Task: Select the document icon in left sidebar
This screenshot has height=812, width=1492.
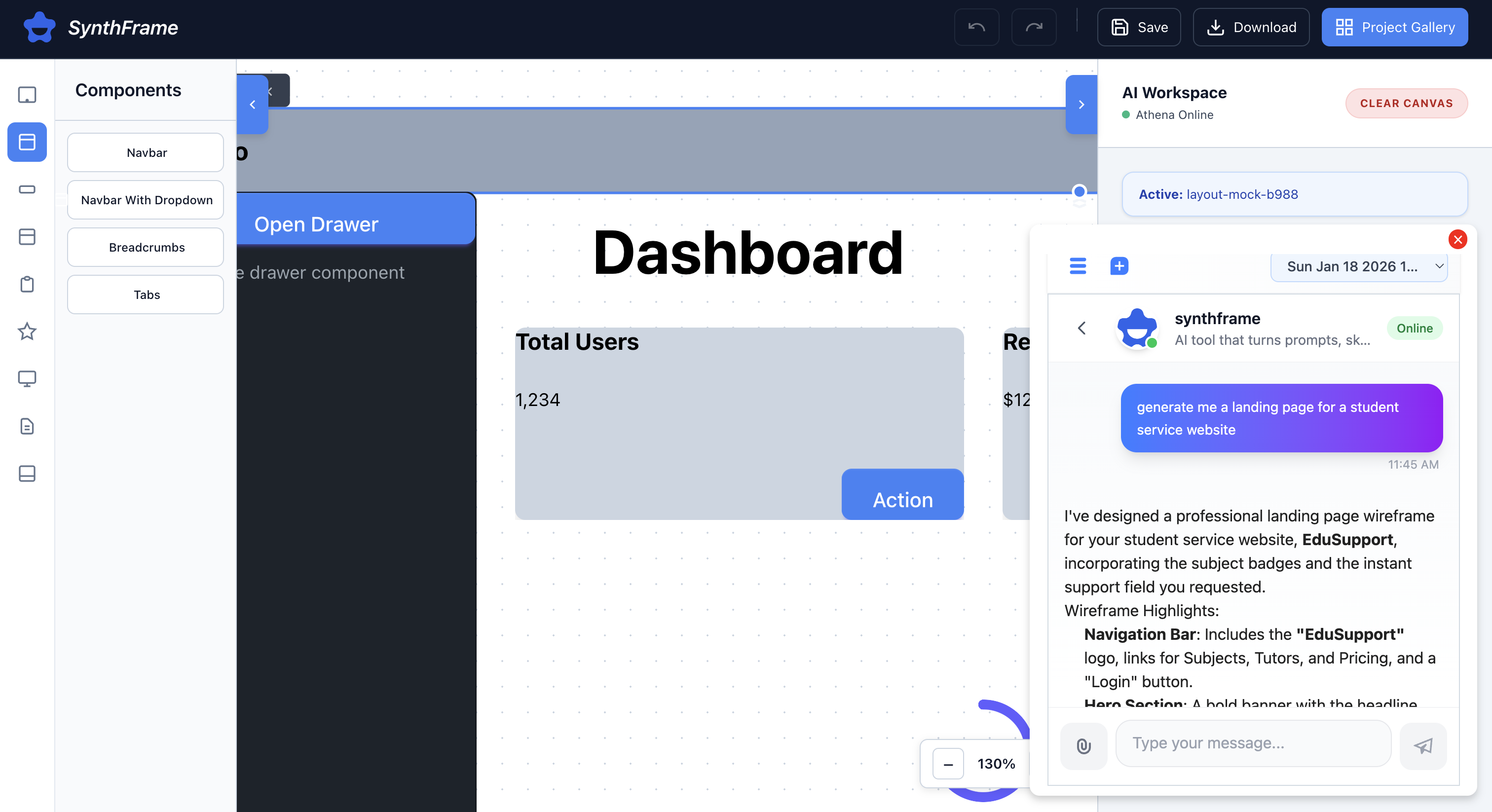Action: pos(27,426)
